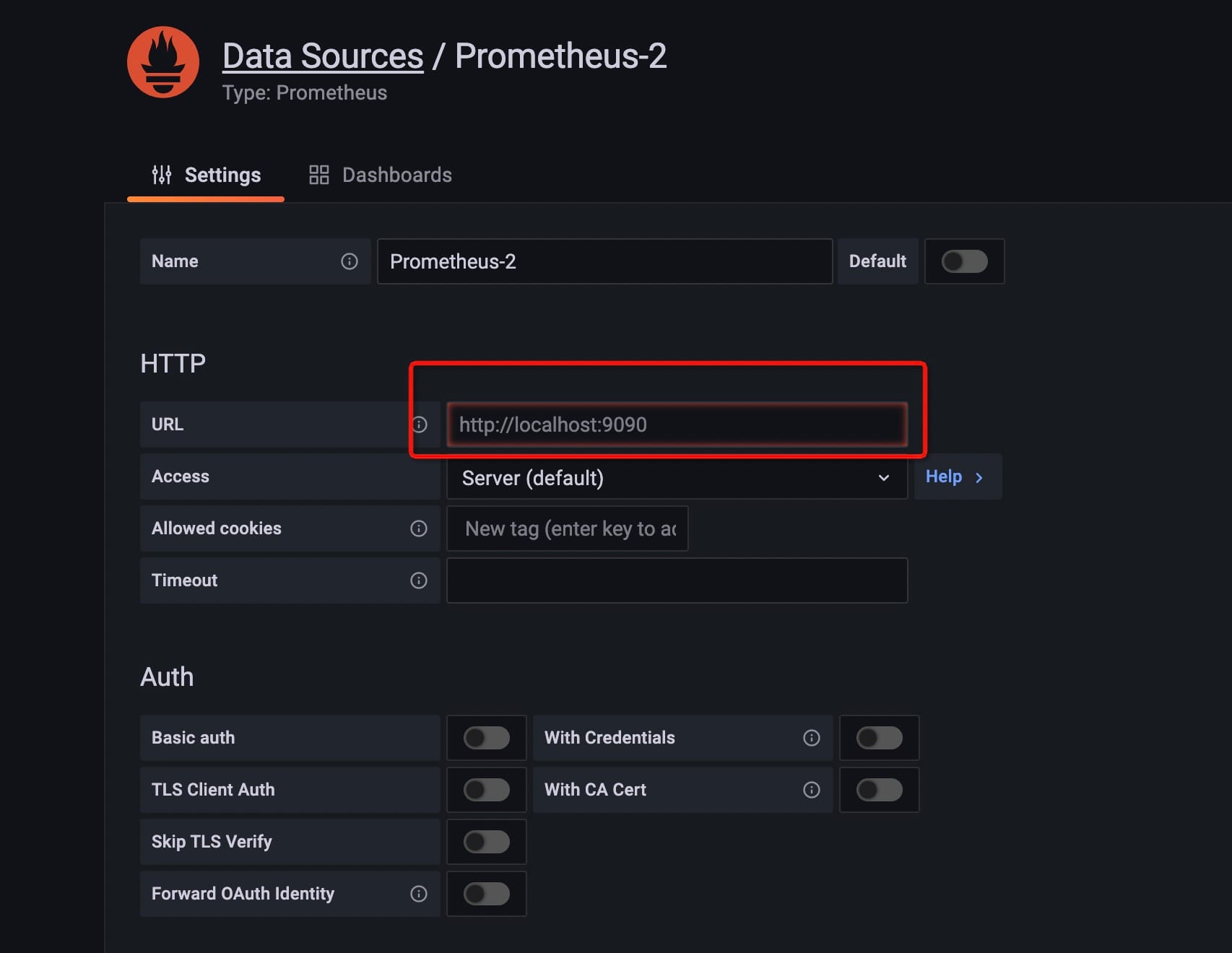Click the 'Type: Prometheus' subtitle text
1232x953 pixels.
point(305,92)
